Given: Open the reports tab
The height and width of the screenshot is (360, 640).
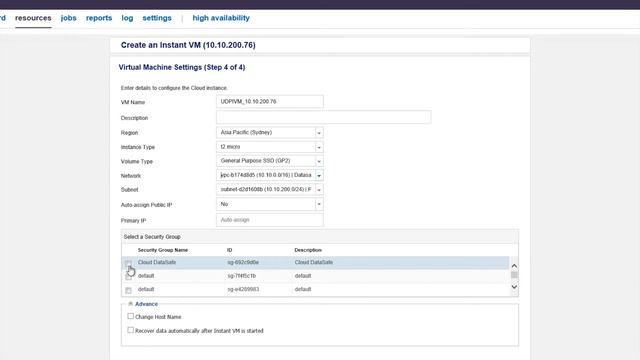Looking at the screenshot, I should click(99, 18).
